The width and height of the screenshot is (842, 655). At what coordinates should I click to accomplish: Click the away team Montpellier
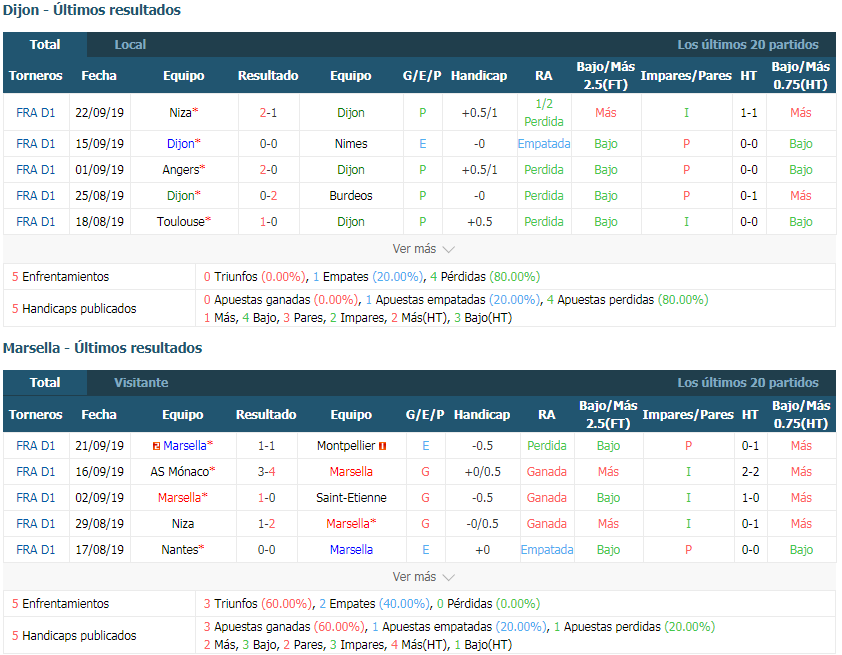point(346,446)
